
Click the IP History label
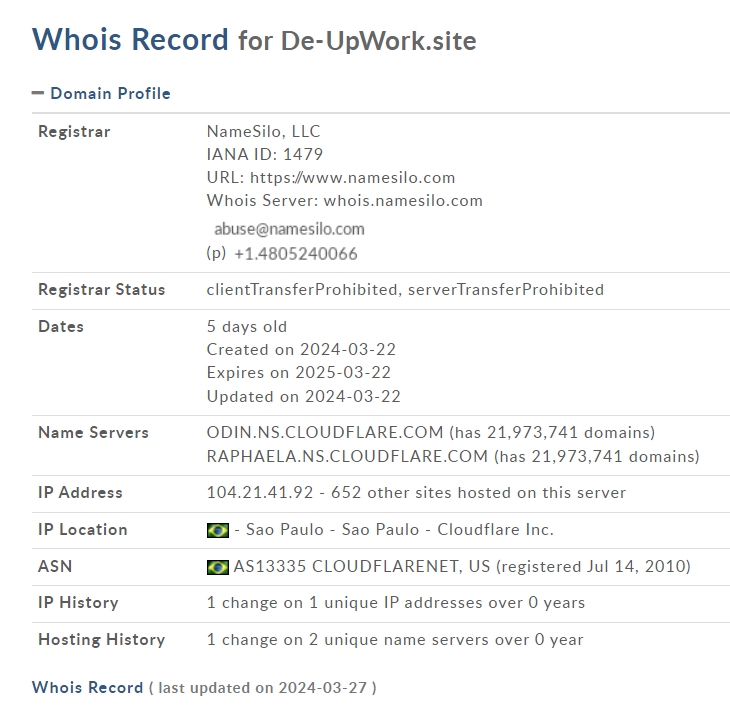coord(78,603)
